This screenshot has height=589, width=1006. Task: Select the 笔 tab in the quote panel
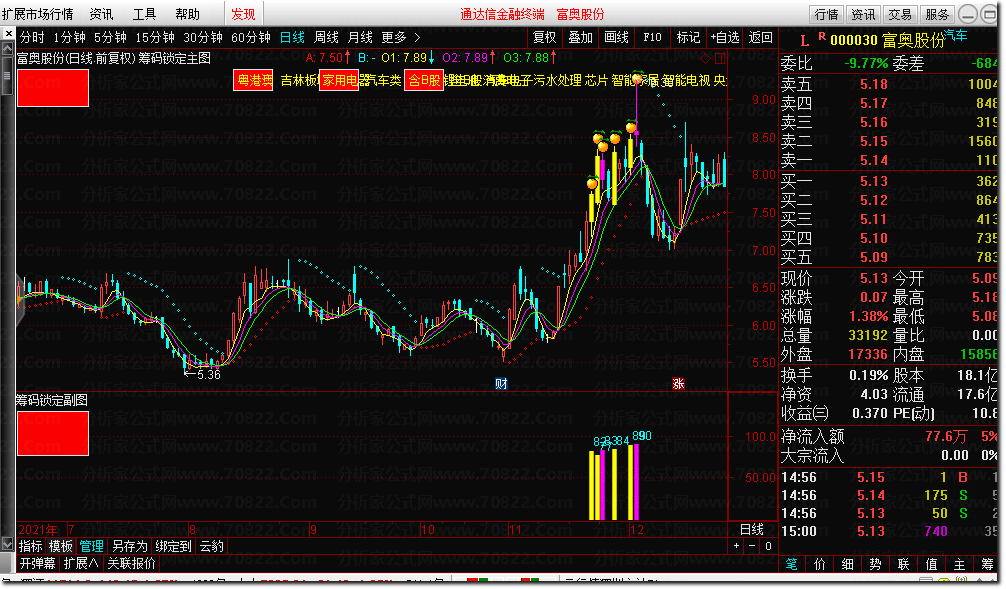click(x=792, y=564)
